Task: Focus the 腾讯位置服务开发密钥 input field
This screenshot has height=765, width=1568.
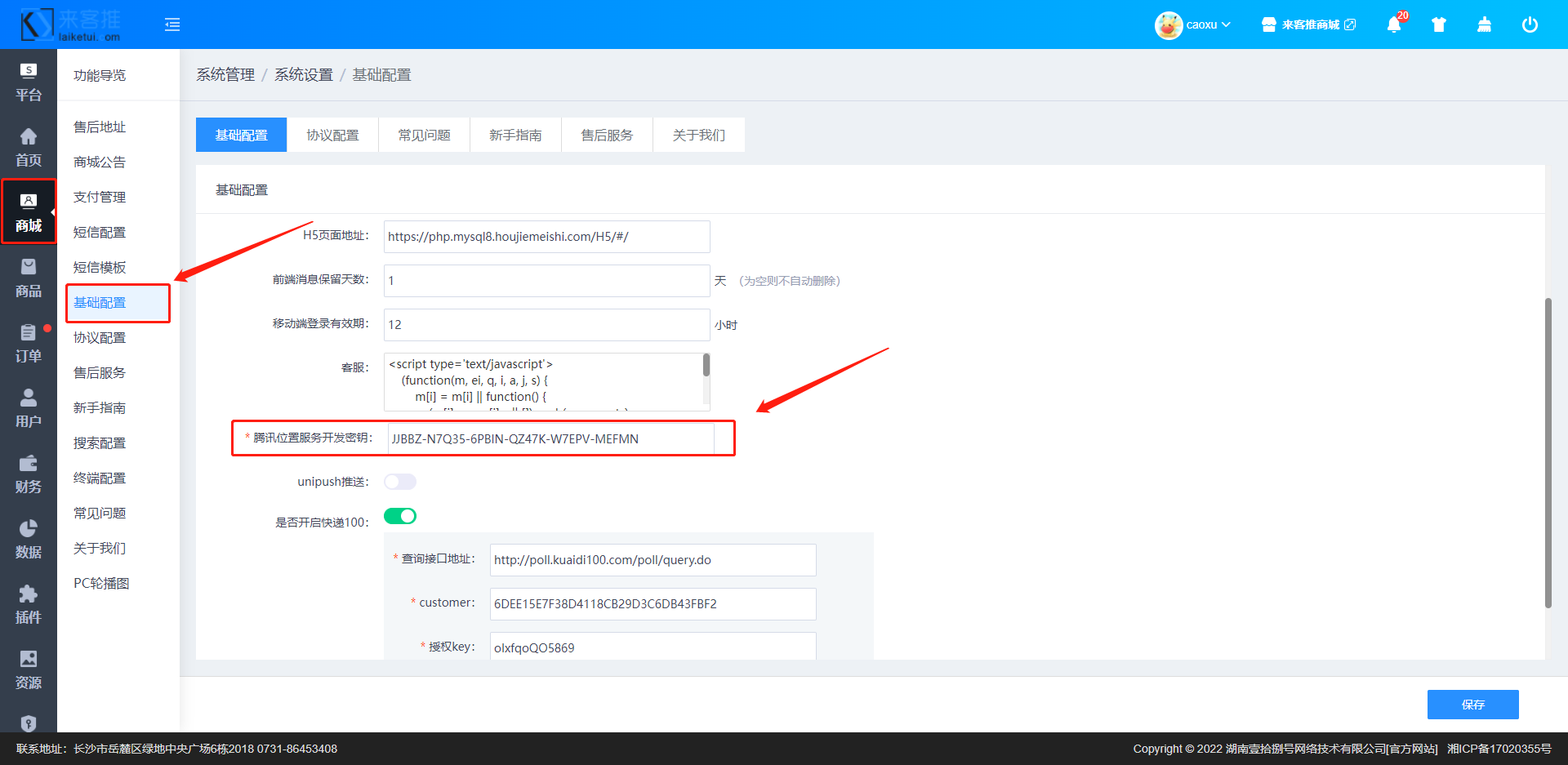Action: point(550,438)
